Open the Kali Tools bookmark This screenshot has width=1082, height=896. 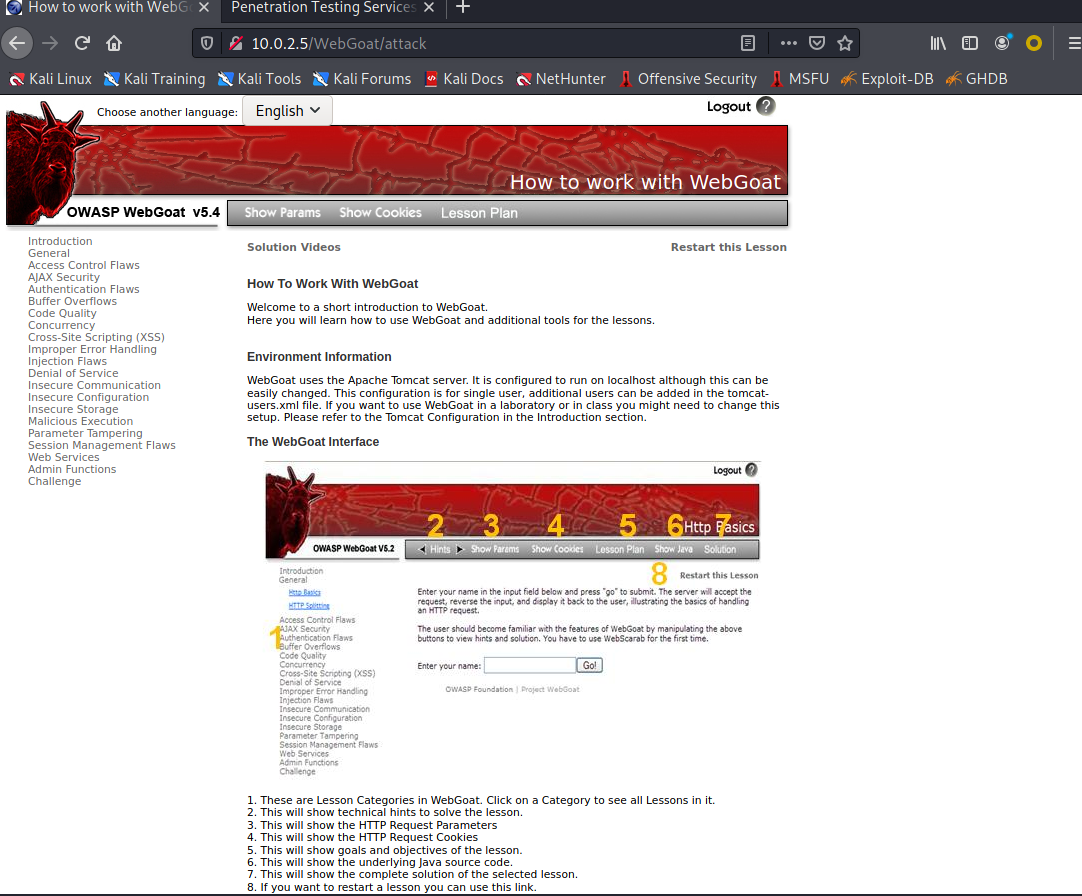pos(259,79)
